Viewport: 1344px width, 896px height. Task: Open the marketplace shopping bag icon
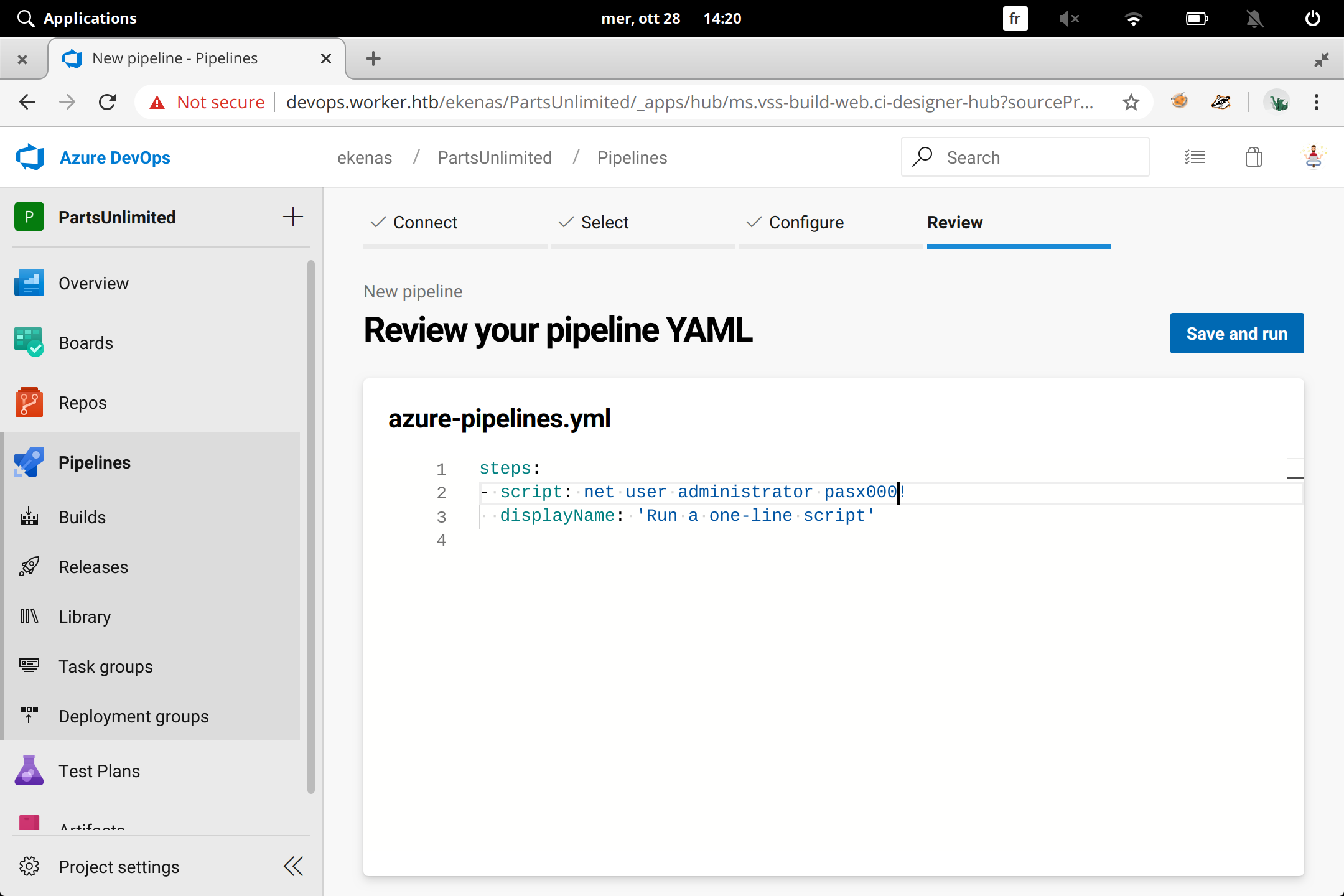coord(1254,157)
